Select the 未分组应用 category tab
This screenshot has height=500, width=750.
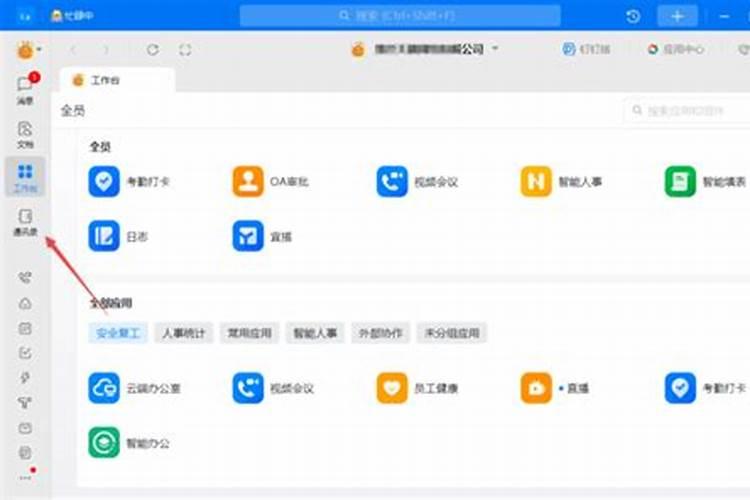pyautogui.click(x=452, y=333)
